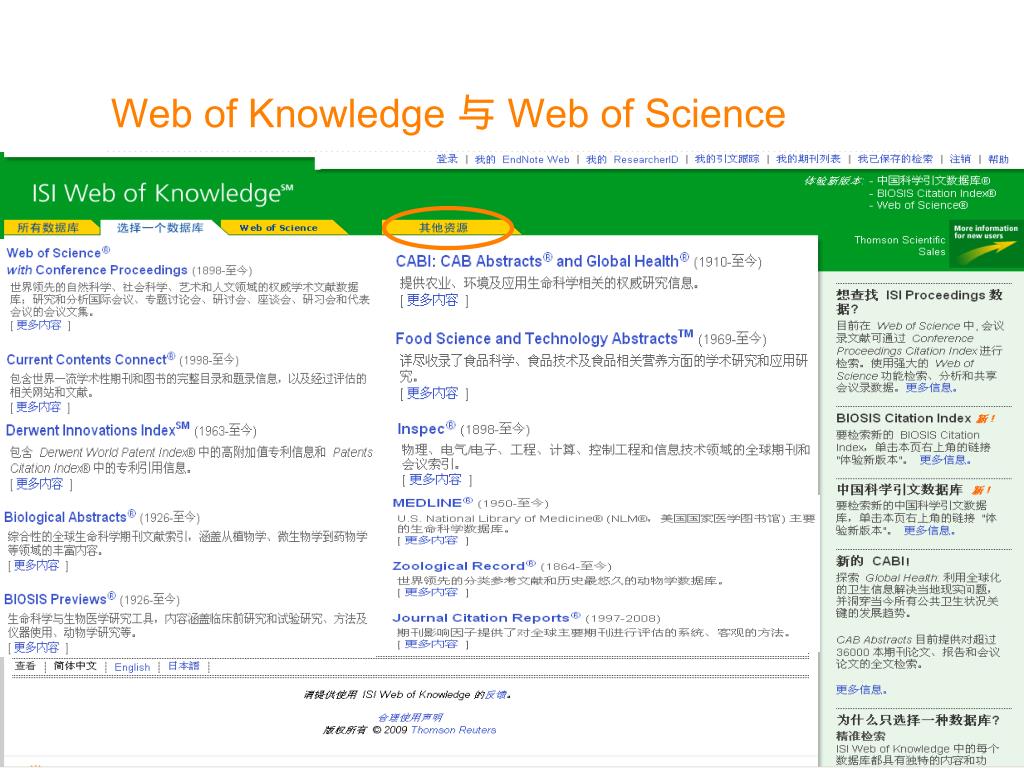This screenshot has width=1024, height=768.
Task: Open the Zoological Record database link
Action: coord(464,566)
